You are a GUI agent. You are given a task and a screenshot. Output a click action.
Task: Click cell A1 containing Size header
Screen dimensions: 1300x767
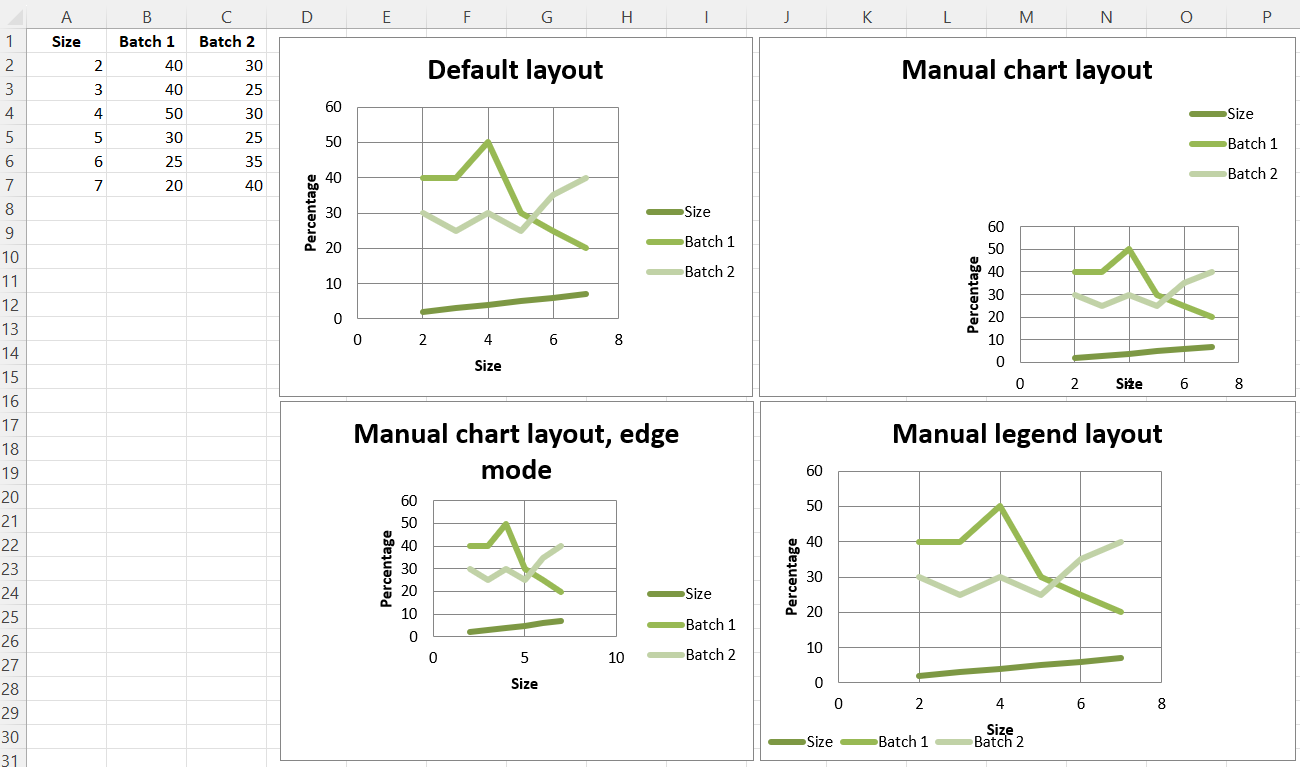coord(66,42)
